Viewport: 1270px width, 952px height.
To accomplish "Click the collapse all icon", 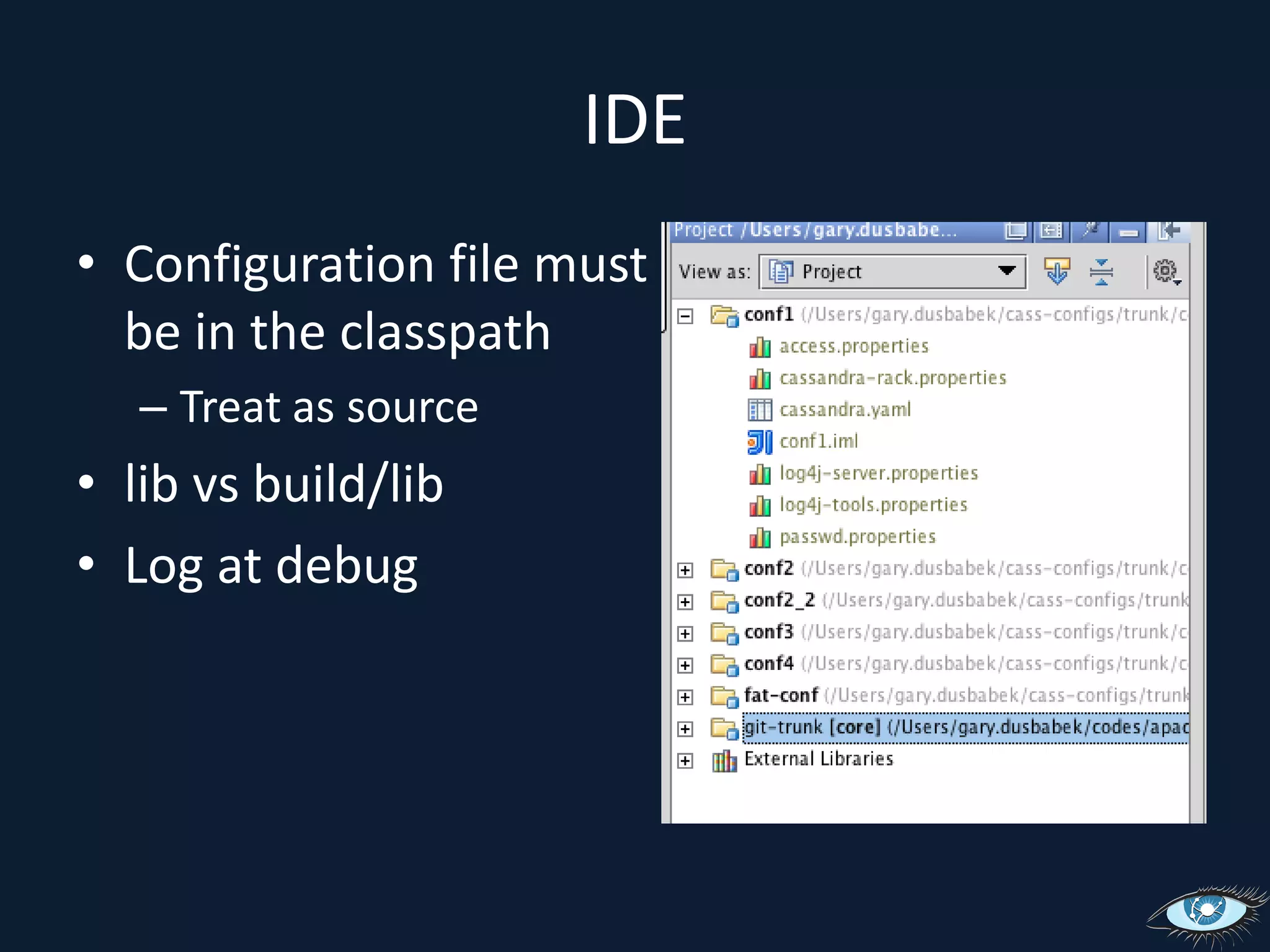I will [1101, 271].
